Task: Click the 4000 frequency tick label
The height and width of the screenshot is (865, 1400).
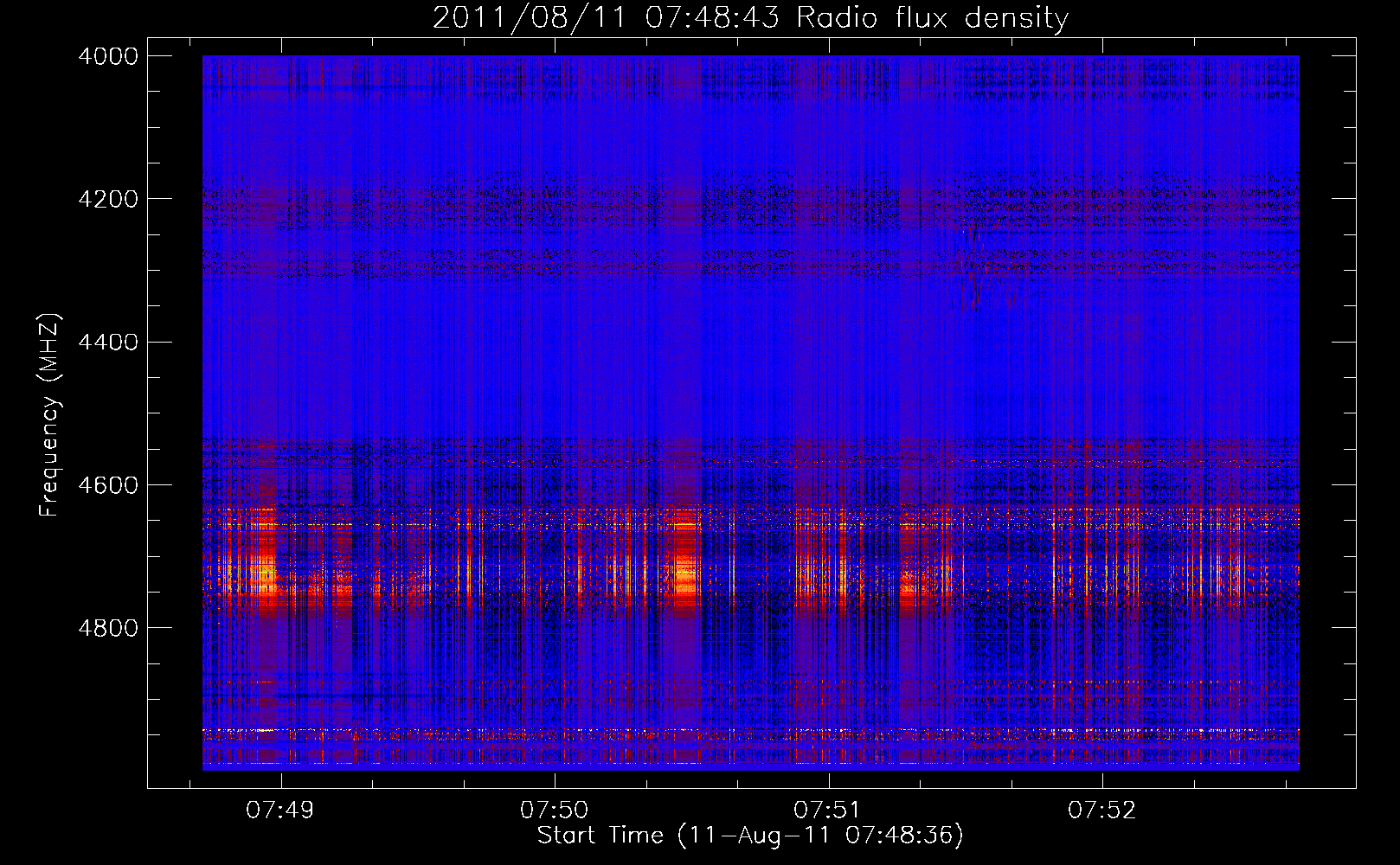Action: [x=108, y=56]
